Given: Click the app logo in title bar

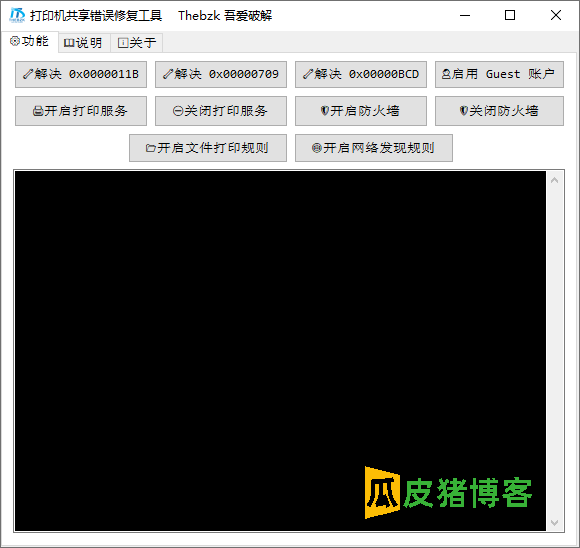Looking at the screenshot, I should click(17, 15).
